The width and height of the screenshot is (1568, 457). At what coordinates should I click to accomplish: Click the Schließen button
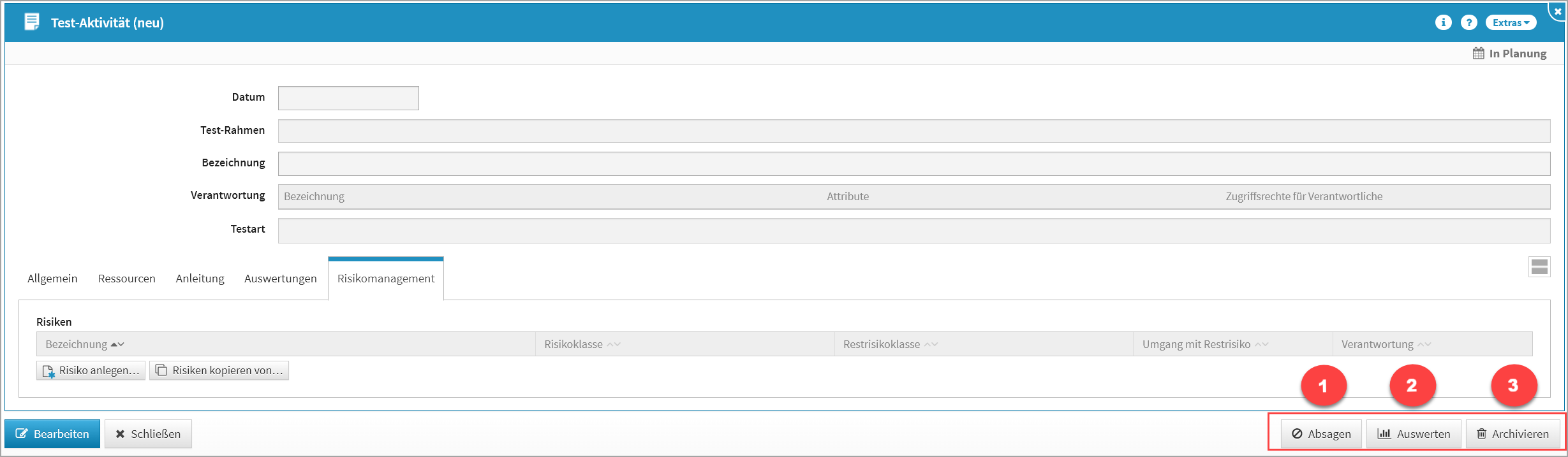pyautogui.click(x=148, y=433)
